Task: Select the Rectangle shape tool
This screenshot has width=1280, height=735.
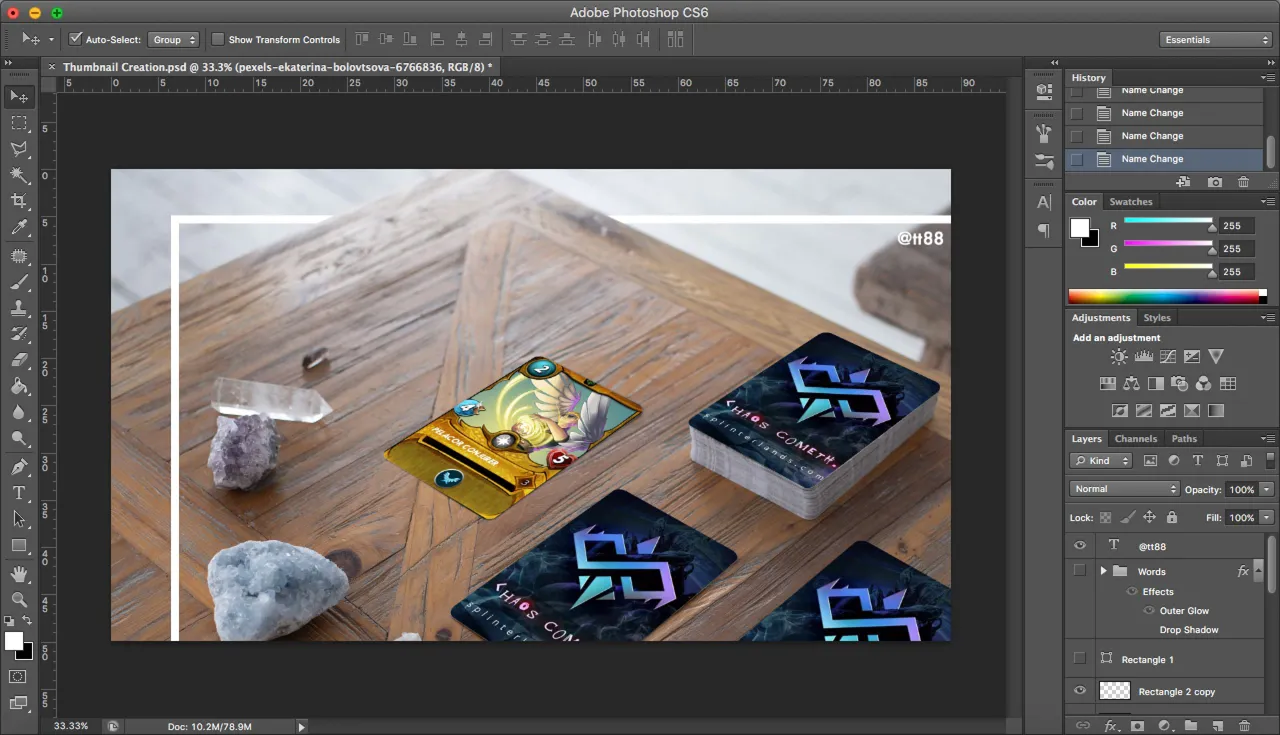Action: click(19, 546)
